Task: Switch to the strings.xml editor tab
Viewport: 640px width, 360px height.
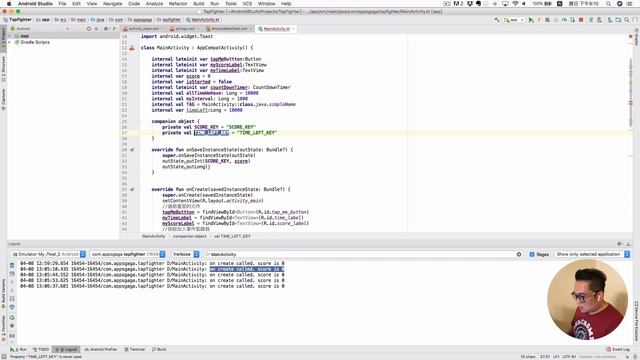Action: tap(184, 29)
